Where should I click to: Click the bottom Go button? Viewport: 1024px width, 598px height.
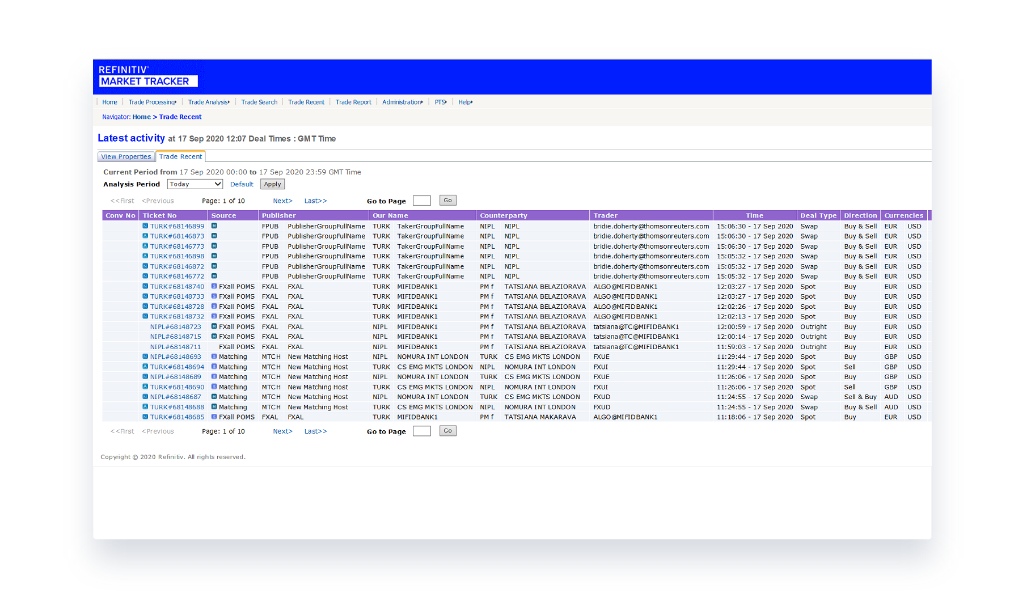[448, 431]
